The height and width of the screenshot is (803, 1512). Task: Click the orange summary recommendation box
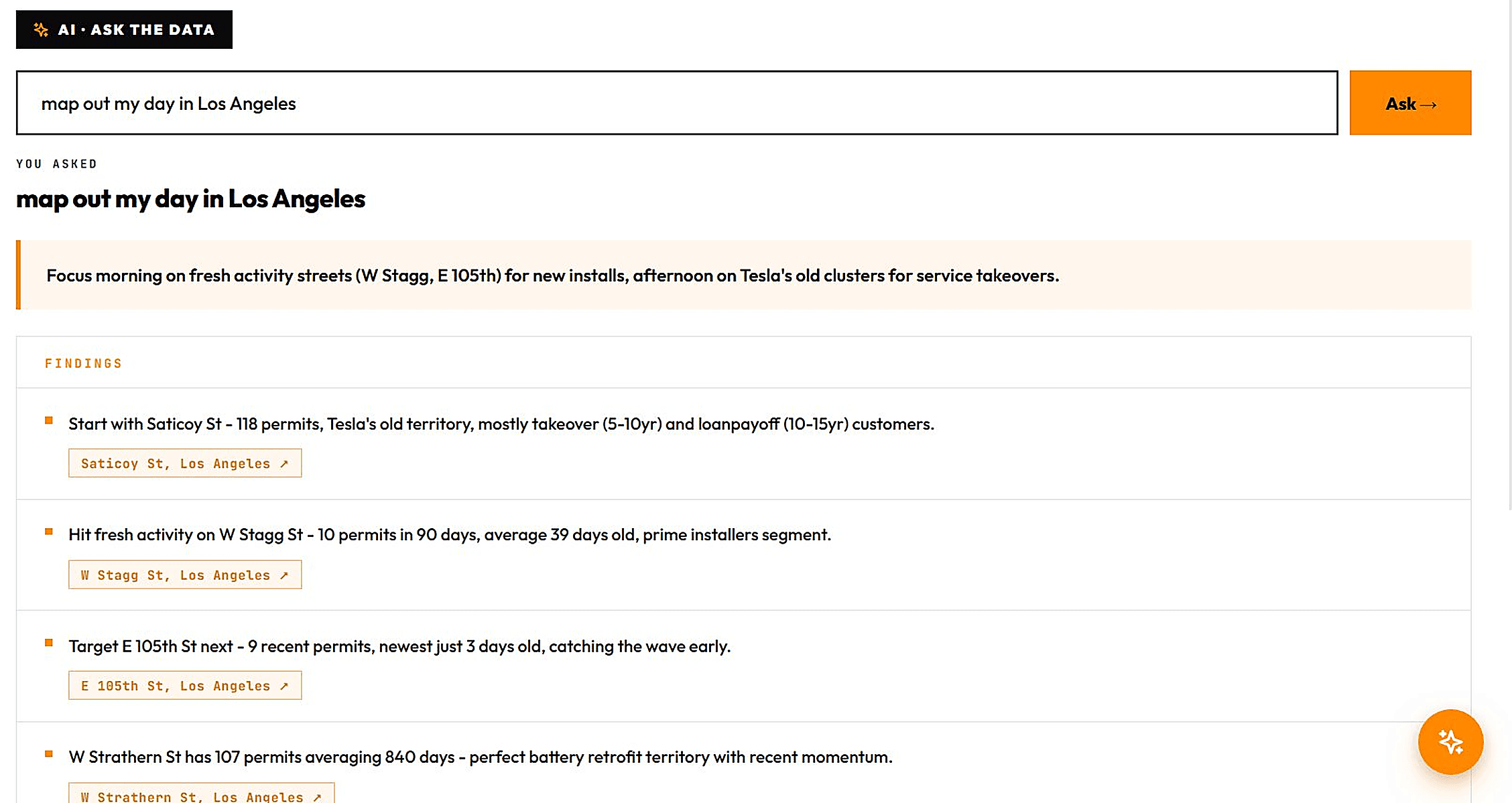(x=744, y=275)
